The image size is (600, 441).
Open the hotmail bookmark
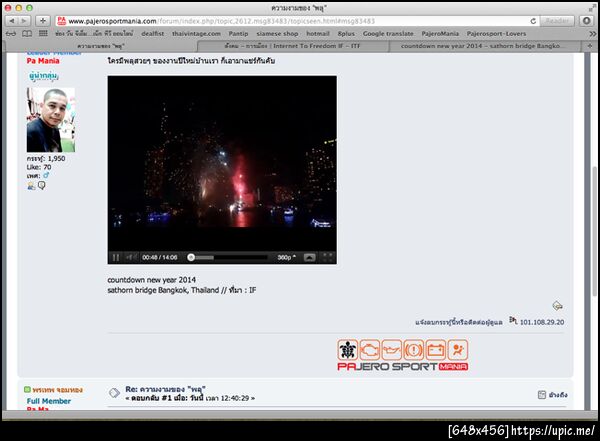tap(318, 34)
